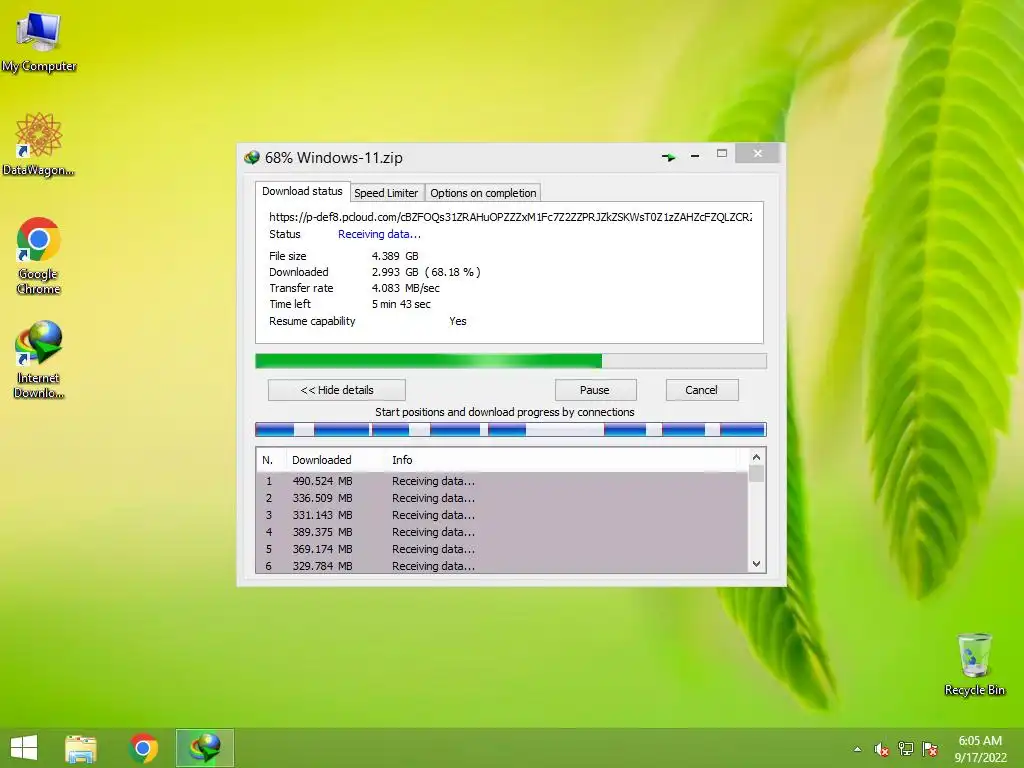Click the Downloaded column header
The height and width of the screenshot is (768, 1024).
[x=322, y=460]
